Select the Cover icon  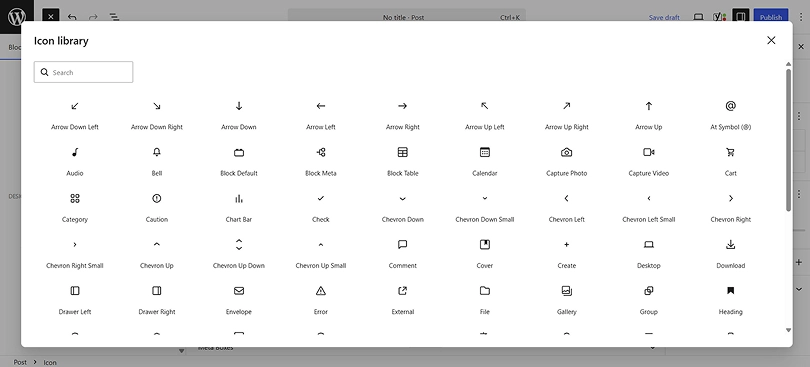(x=485, y=244)
